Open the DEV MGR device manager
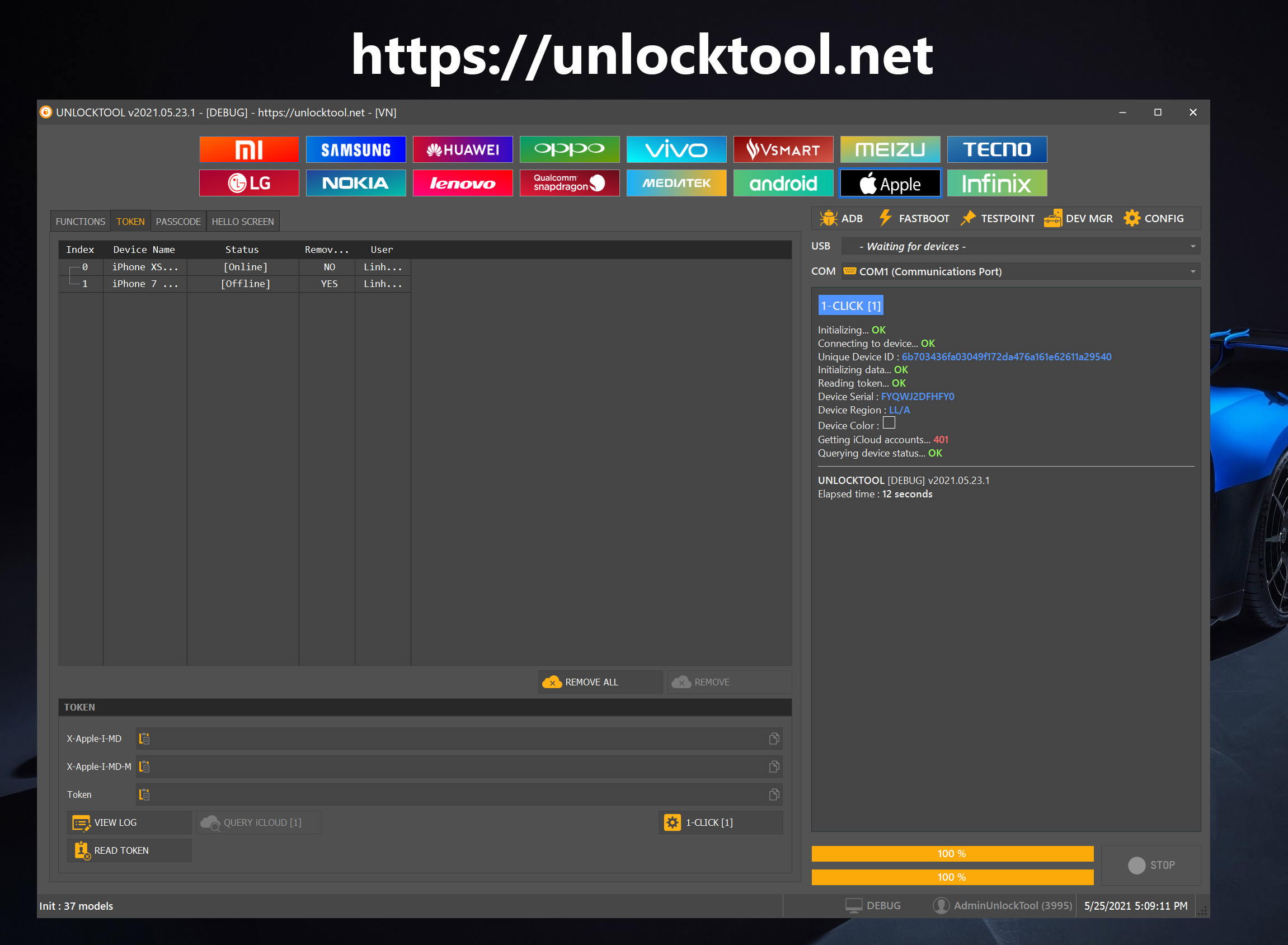Screen dimensions: 1288x945 1079,219
